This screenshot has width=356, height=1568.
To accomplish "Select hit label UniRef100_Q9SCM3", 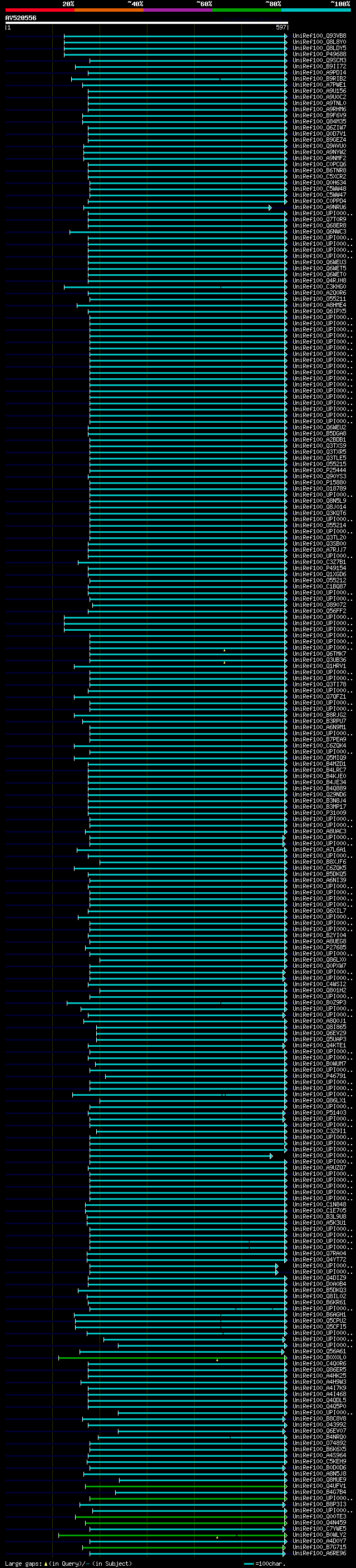I will pos(319,60).
